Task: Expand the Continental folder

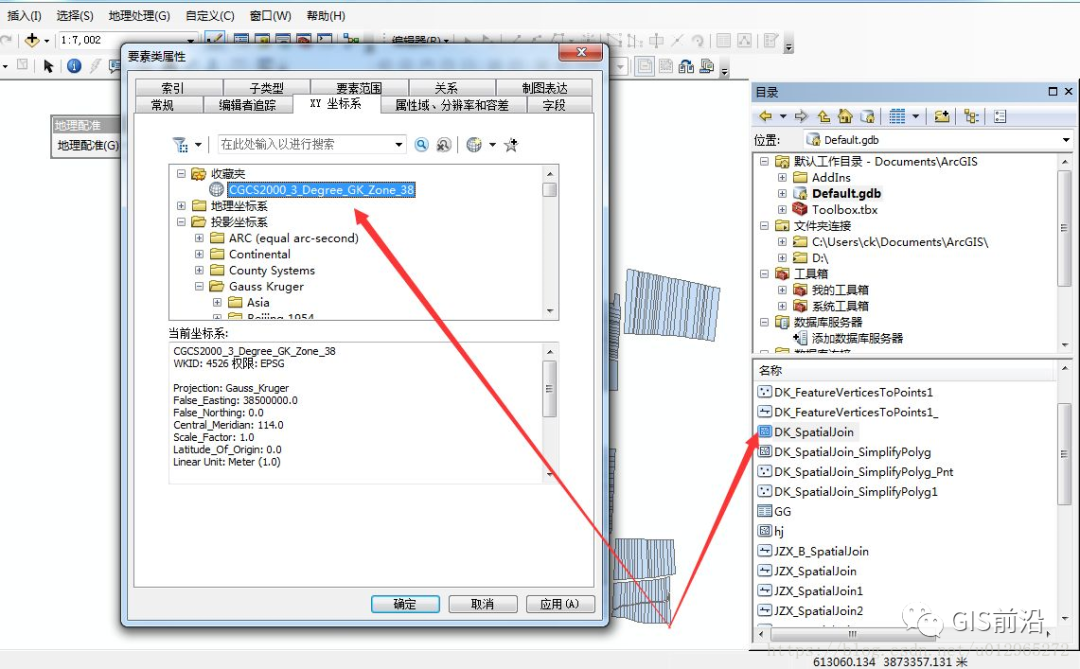Action: pos(199,254)
